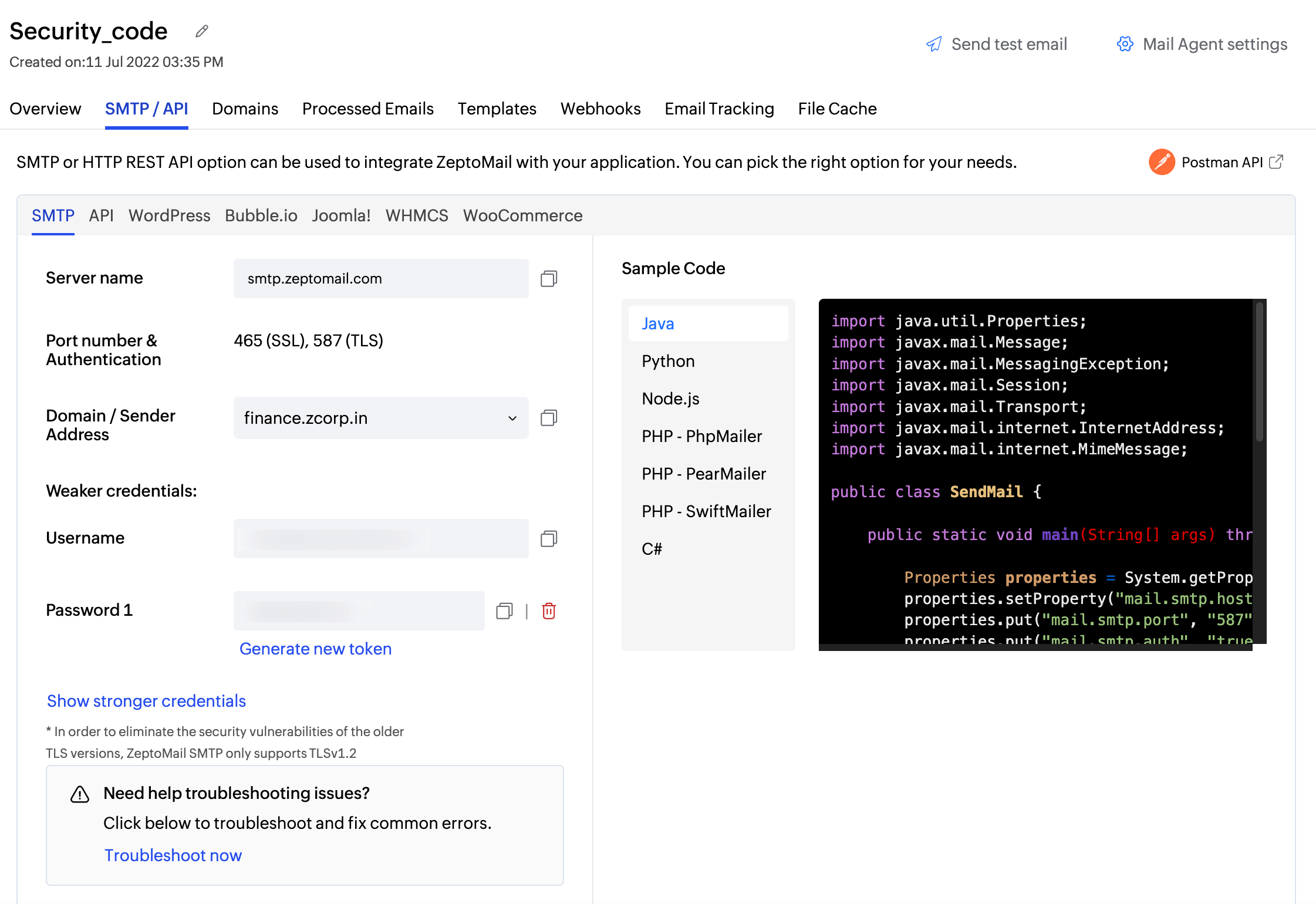This screenshot has height=904, width=1316.
Task: Copy the username using the copy icon
Action: click(x=548, y=538)
